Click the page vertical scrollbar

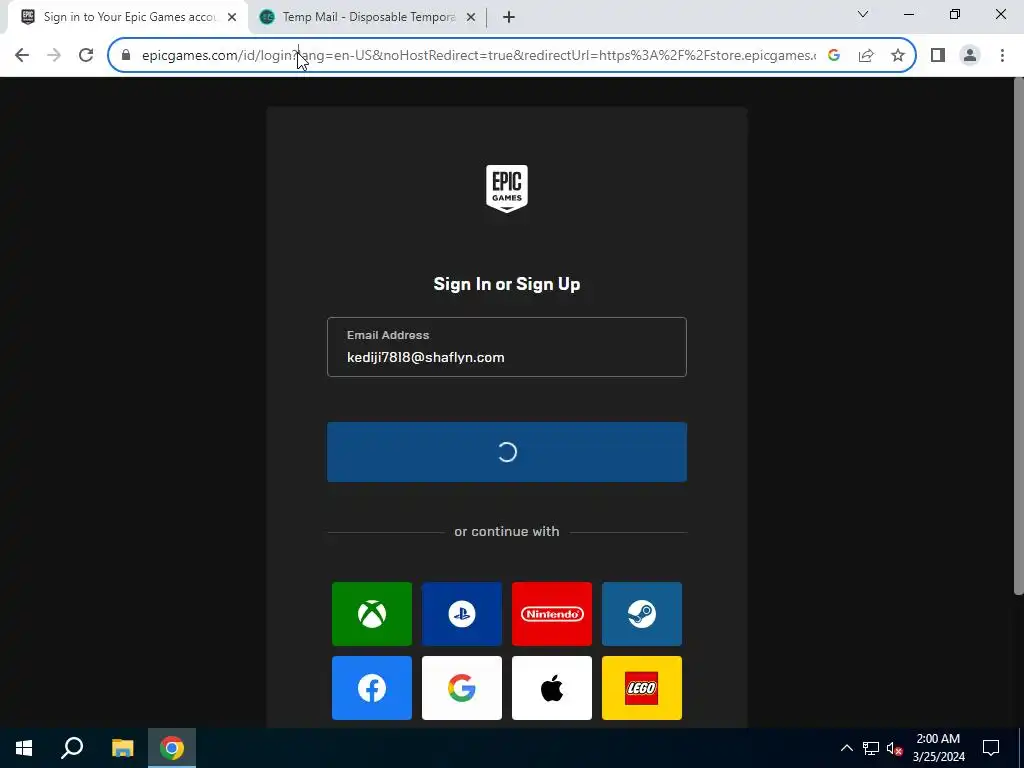tap(1018, 336)
